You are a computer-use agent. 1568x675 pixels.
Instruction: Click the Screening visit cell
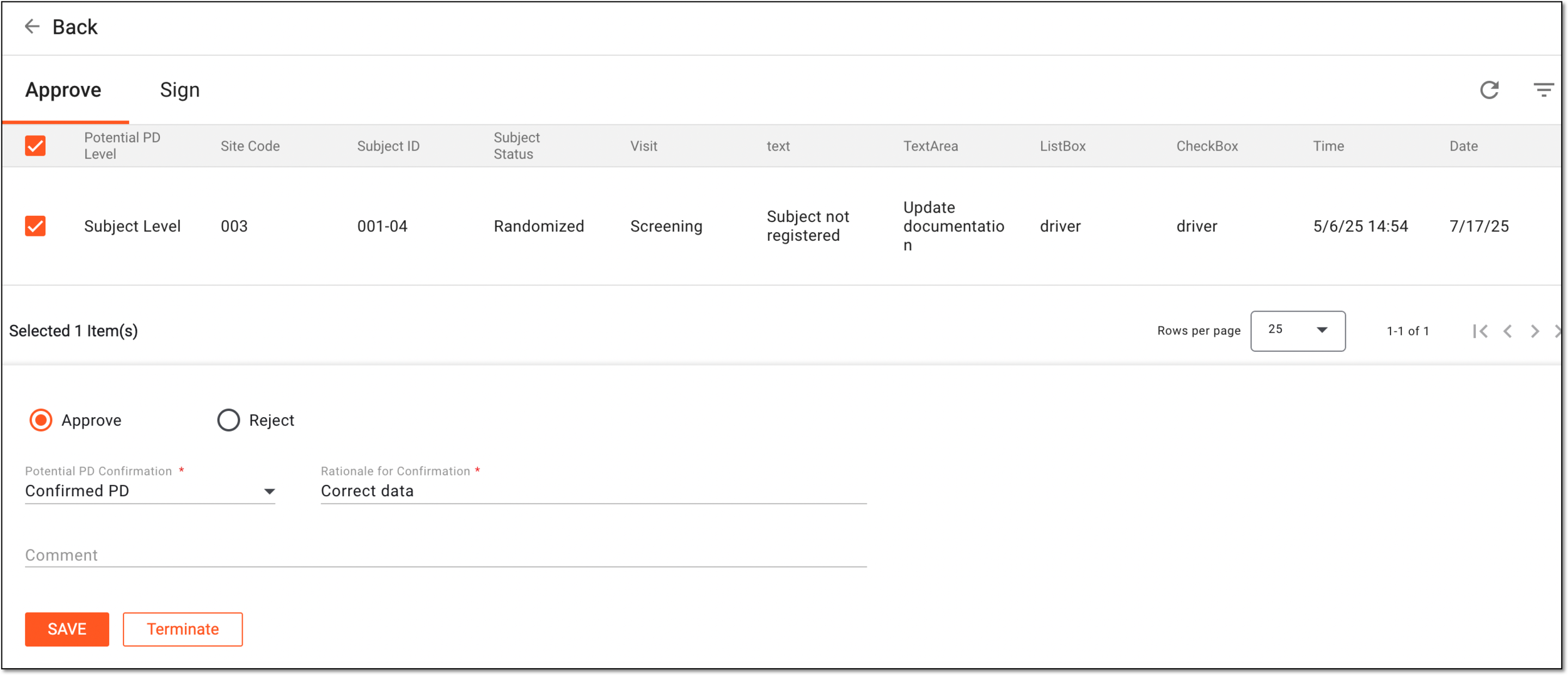(x=665, y=226)
